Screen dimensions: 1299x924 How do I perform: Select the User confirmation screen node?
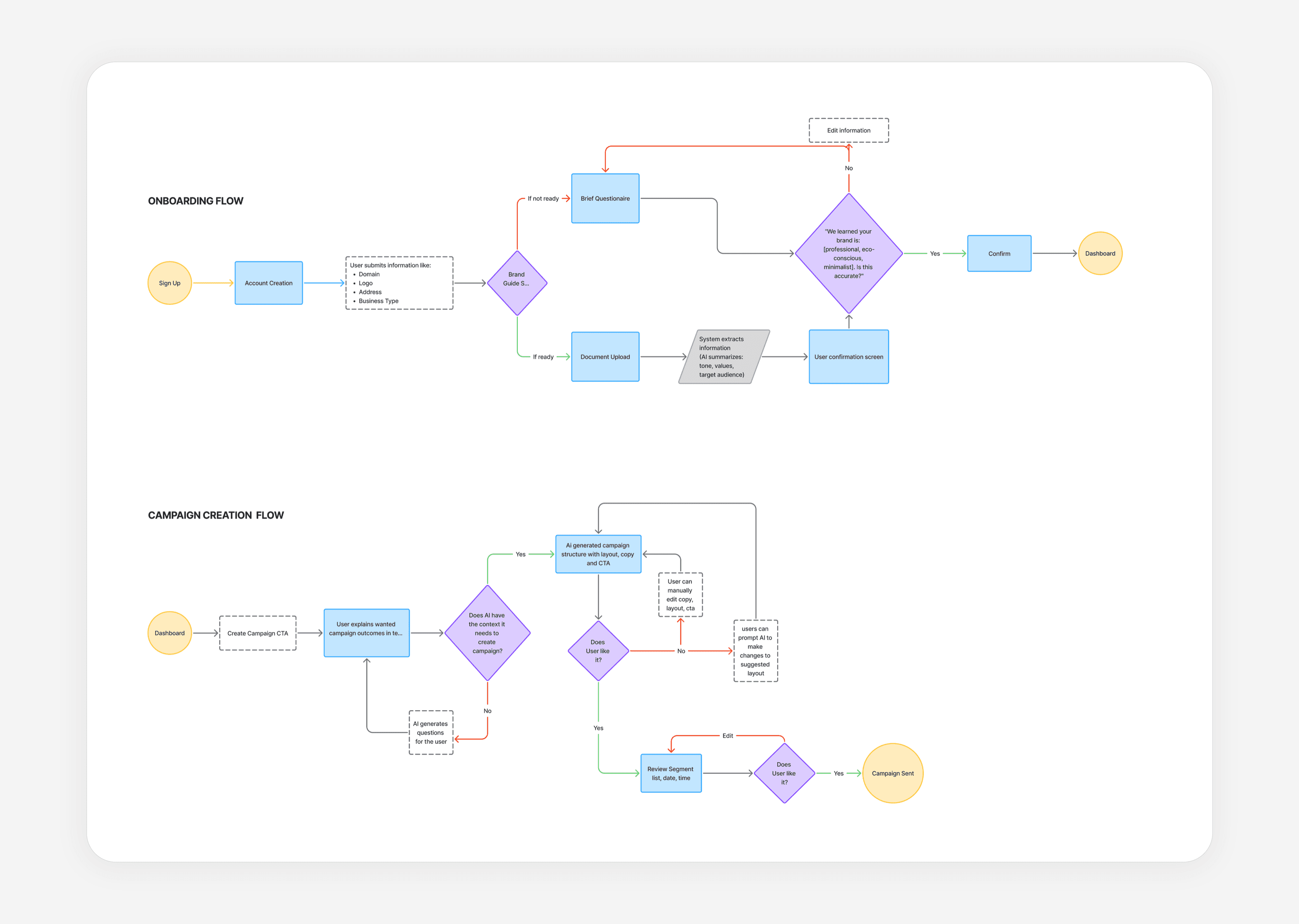[x=848, y=357]
